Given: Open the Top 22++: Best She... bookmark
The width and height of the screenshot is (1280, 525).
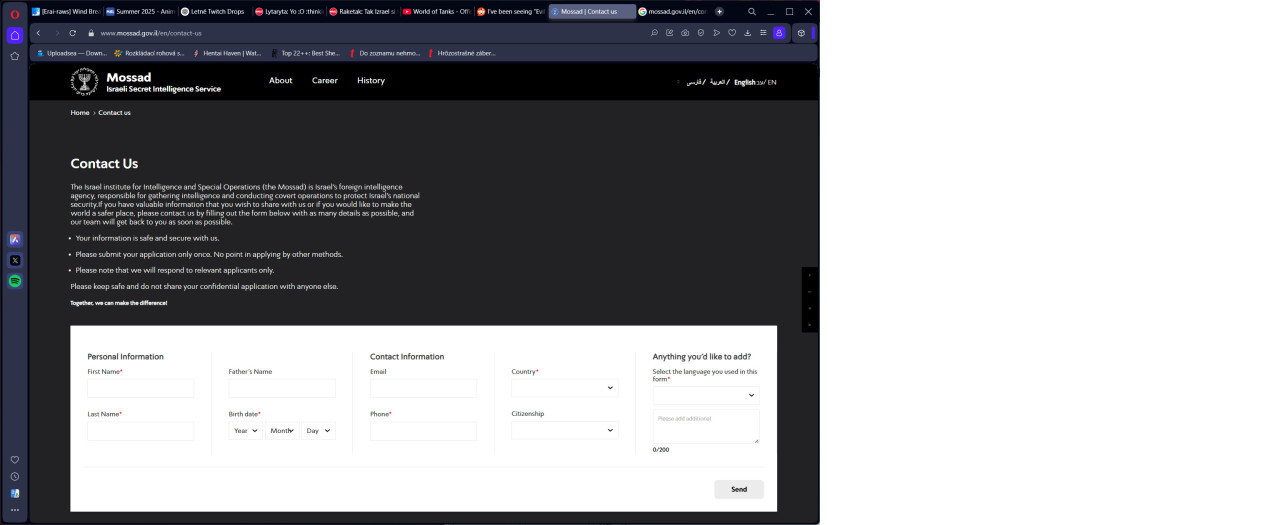Looking at the screenshot, I should point(307,53).
